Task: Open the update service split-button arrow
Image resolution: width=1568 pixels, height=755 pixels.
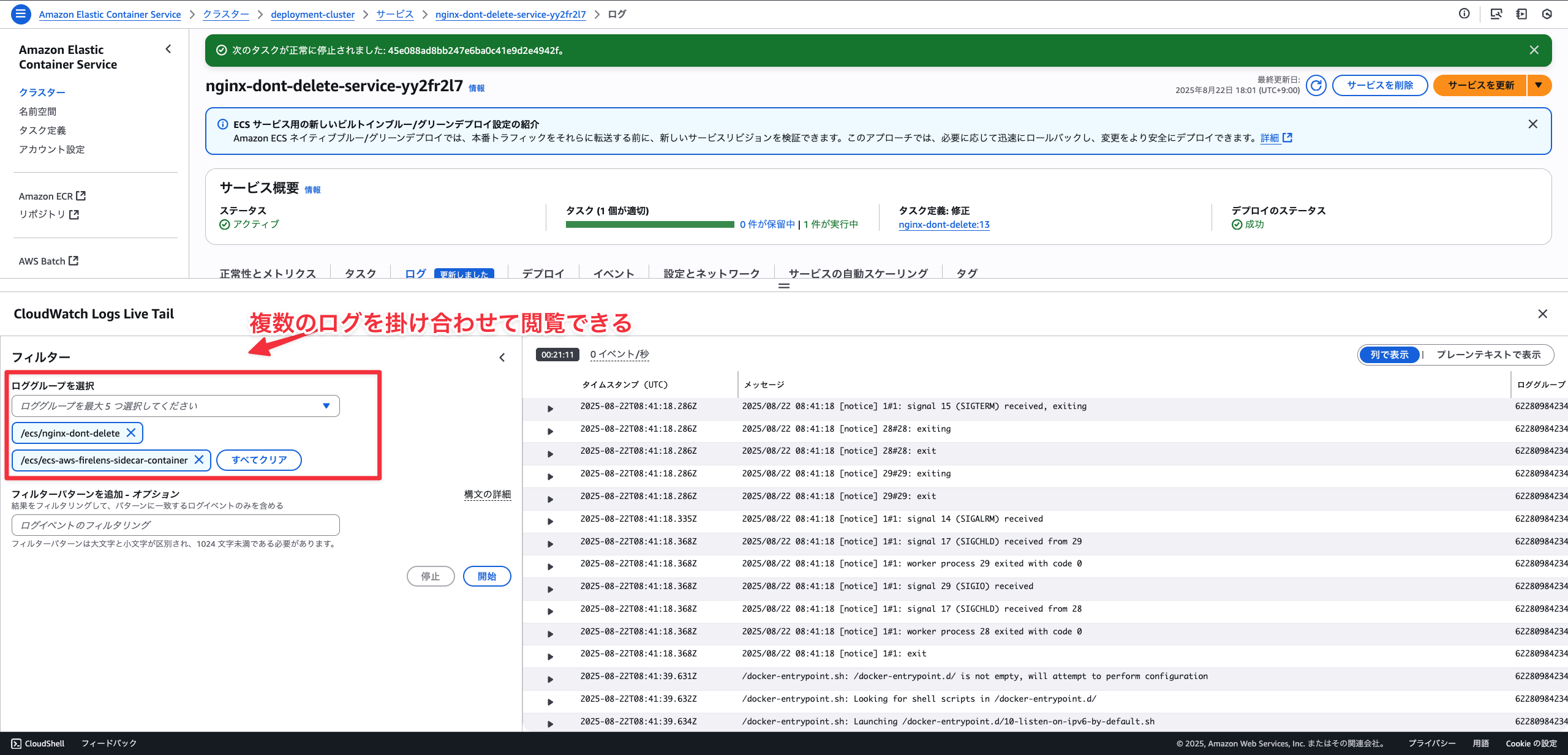Action: 1539,85
